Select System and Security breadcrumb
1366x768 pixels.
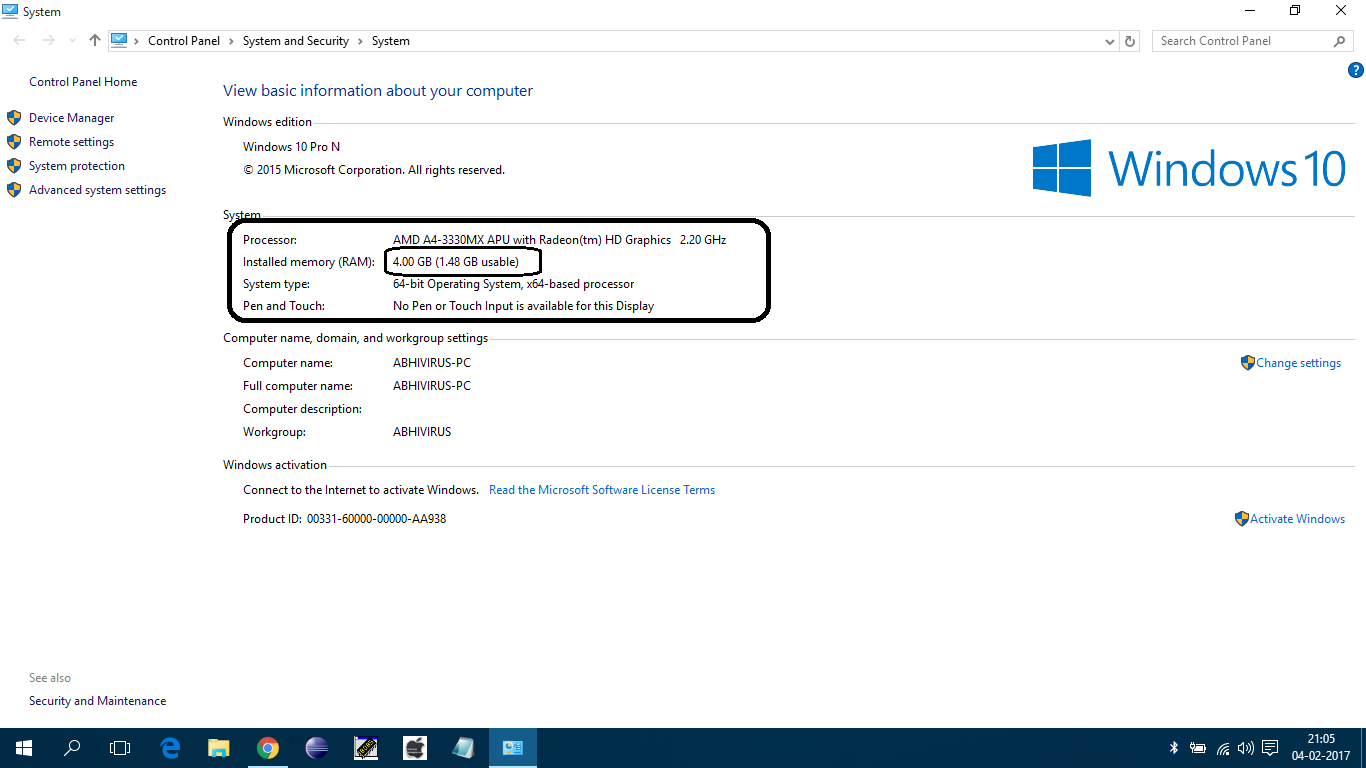coord(296,41)
